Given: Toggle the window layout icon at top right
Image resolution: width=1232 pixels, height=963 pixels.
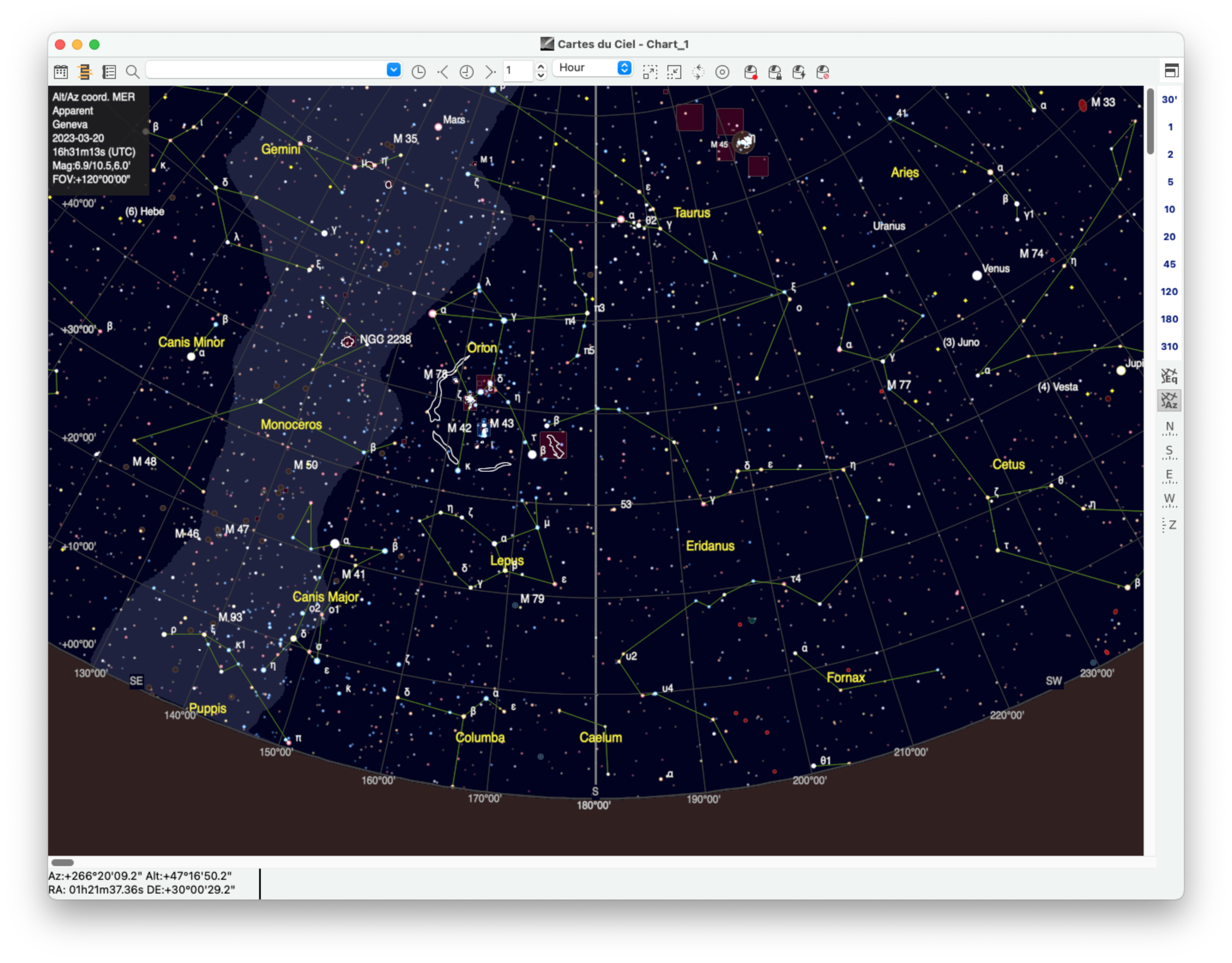Looking at the screenshot, I should (x=1172, y=71).
